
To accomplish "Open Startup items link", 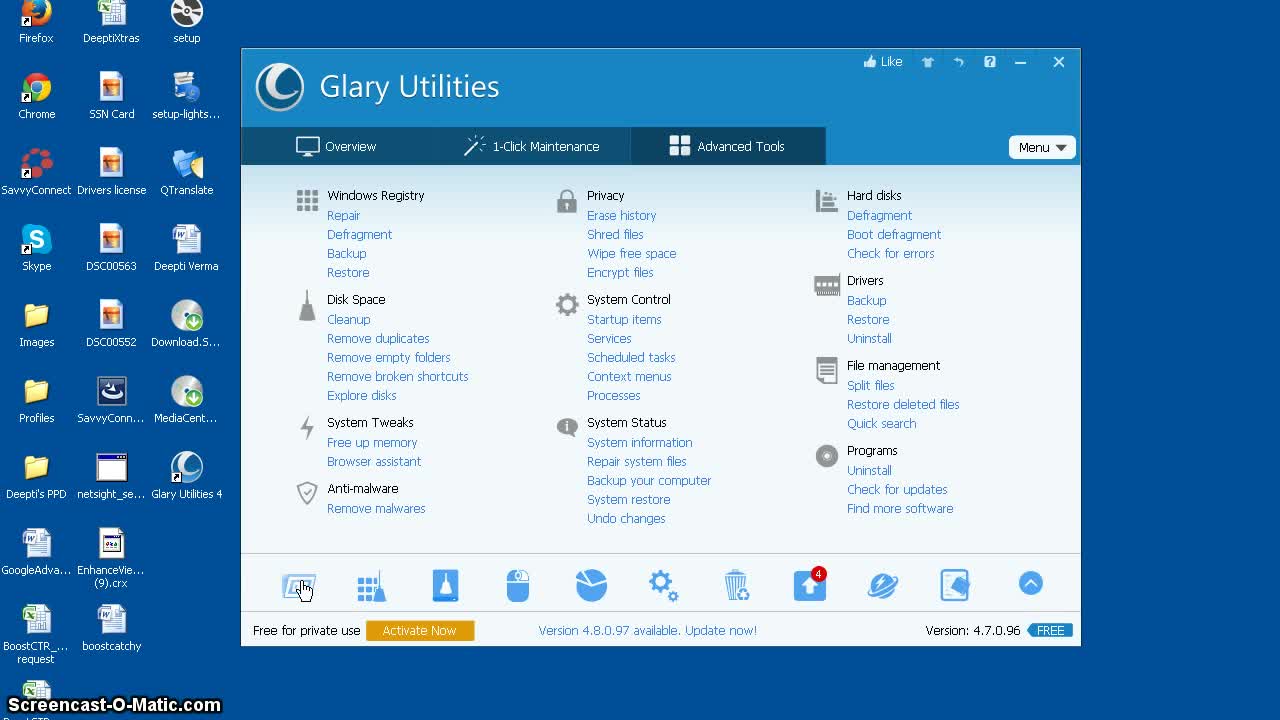I will (624, 320).
